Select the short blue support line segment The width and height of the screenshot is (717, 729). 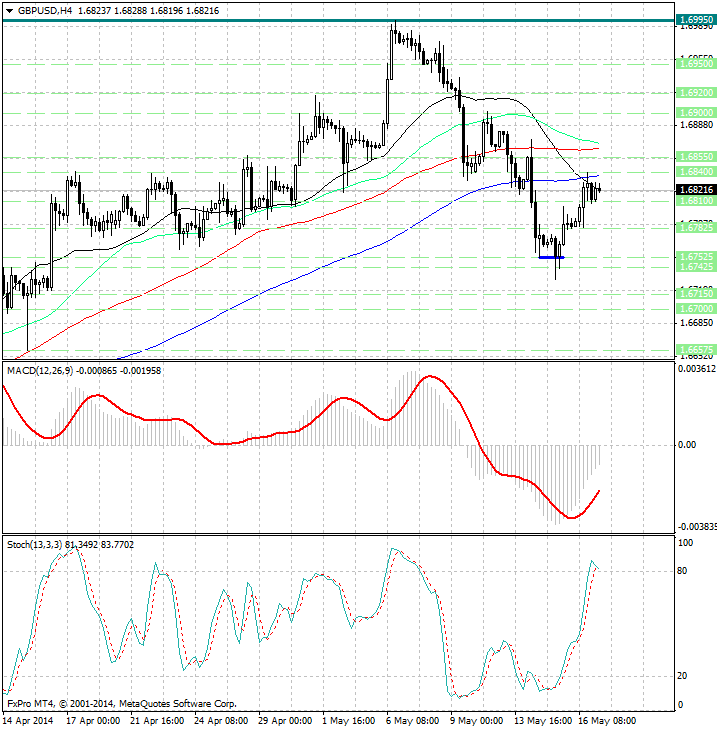(x=551, y=257)
